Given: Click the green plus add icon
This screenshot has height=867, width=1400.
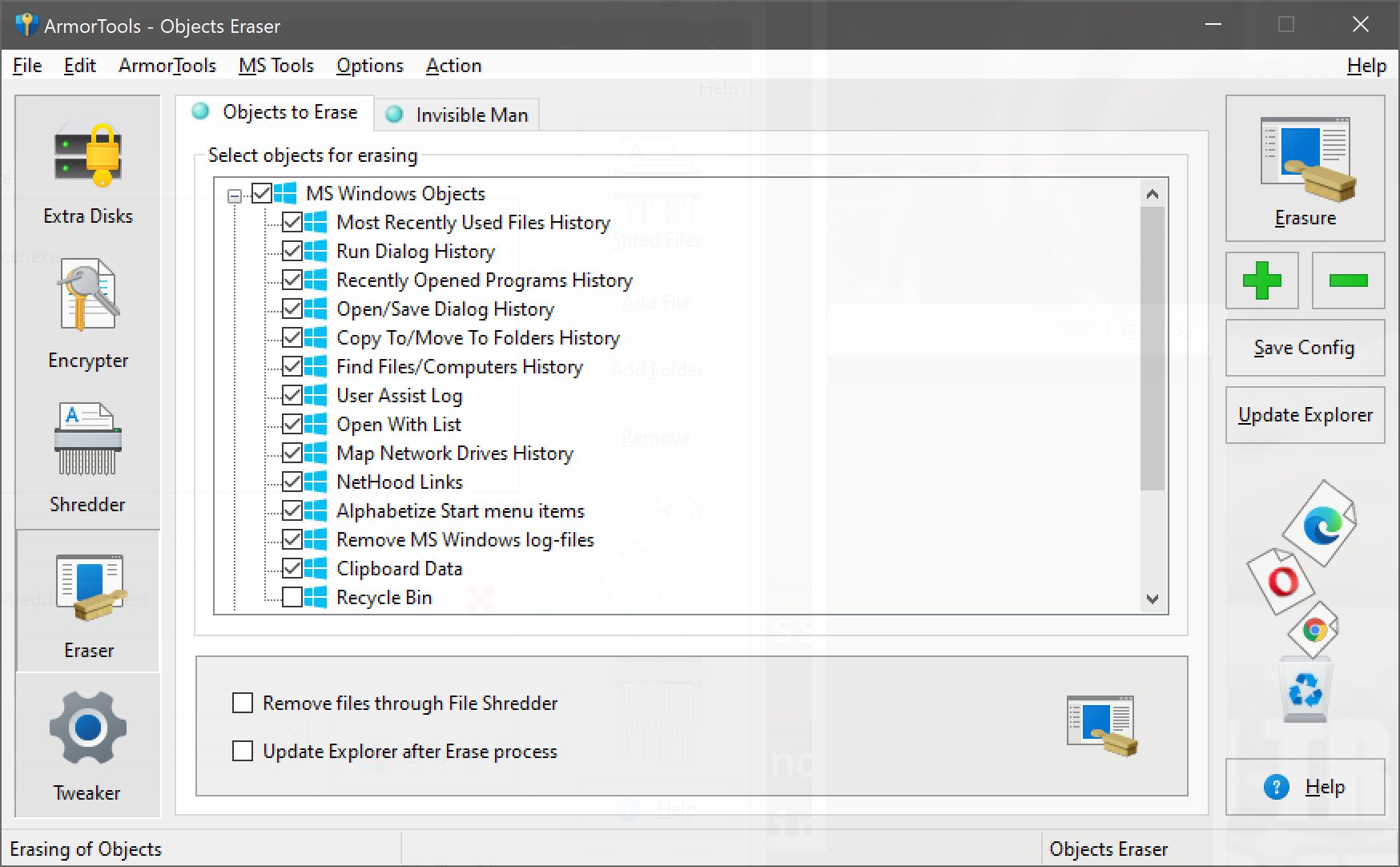Looking at the screenshot, I should pyautogui.click(x=1261, y=280).
